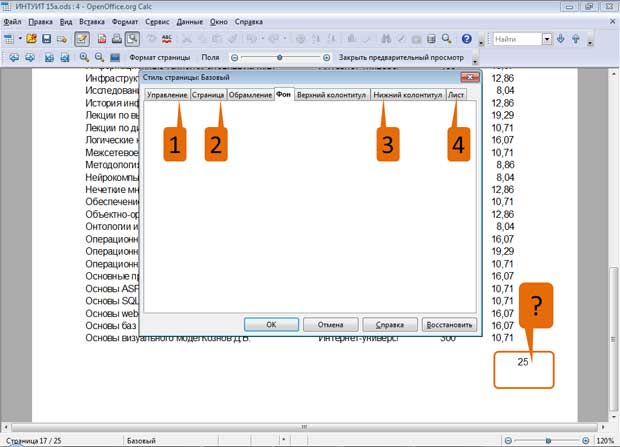Click the preview Zoom In magnifier

[84, 57]
